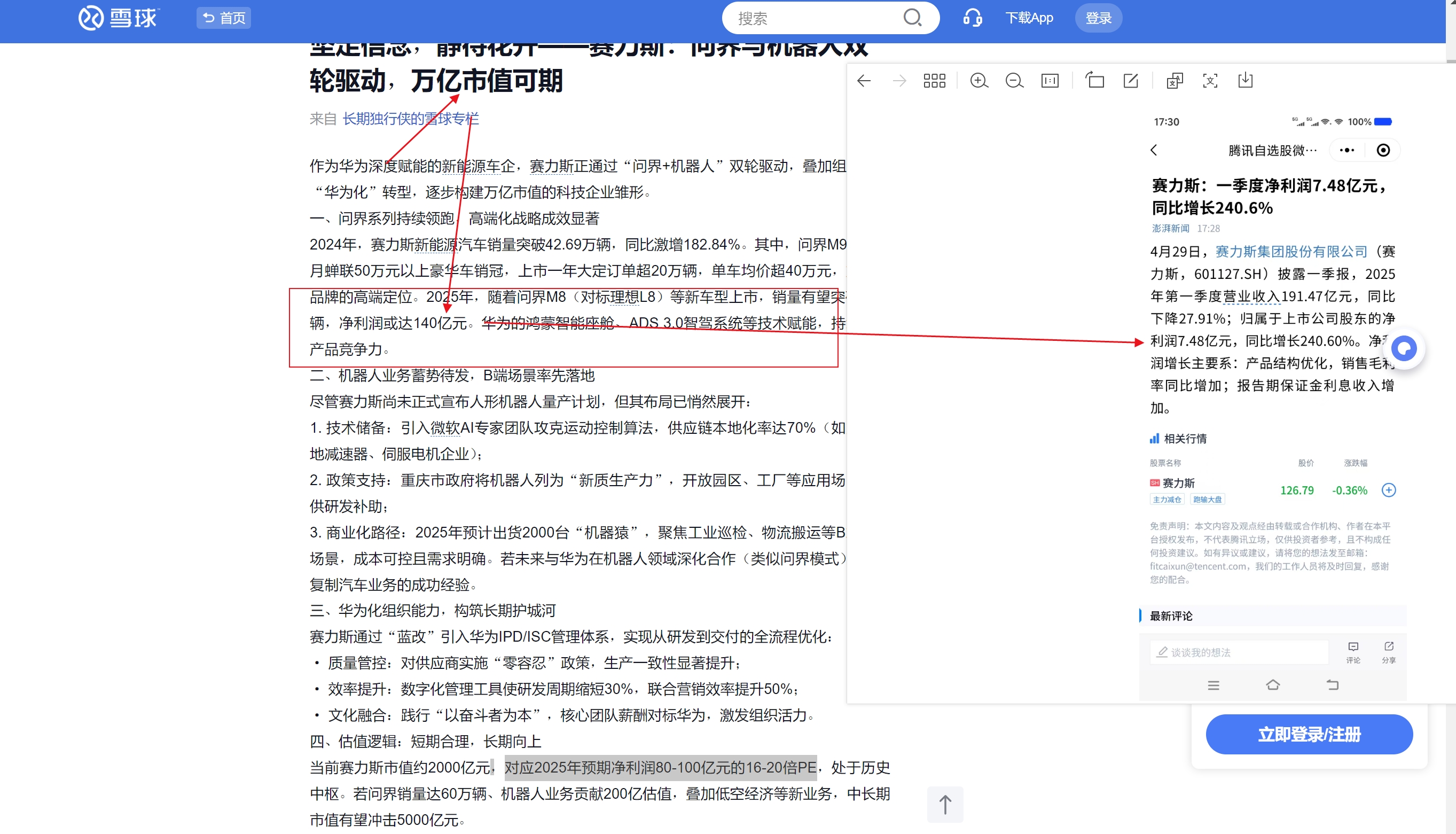Click the 理想 keyword link
This screenshot has height=834, width=1456.
coord(625,297)
